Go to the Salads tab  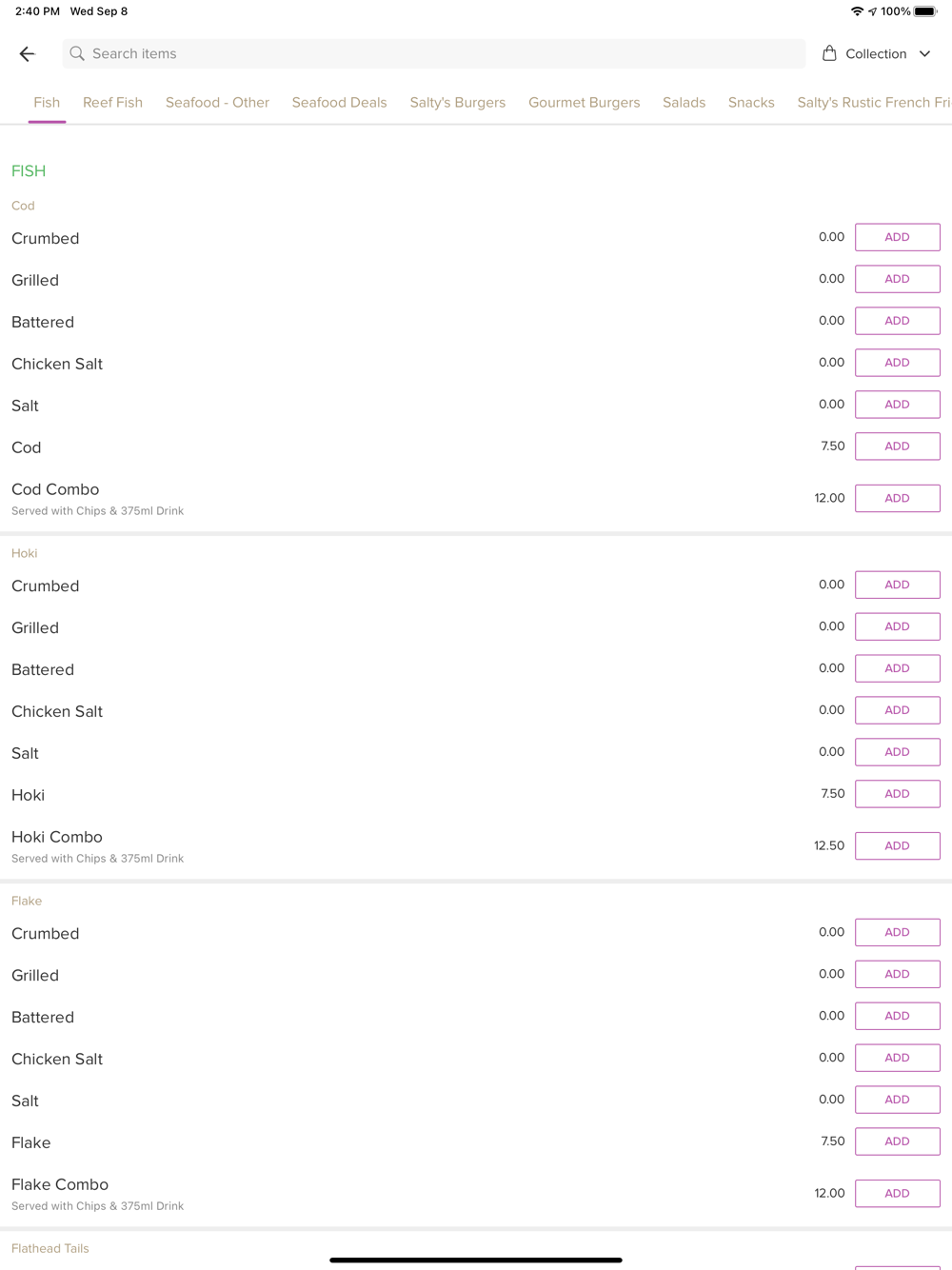pyautogui.click(x=684, y=103)
